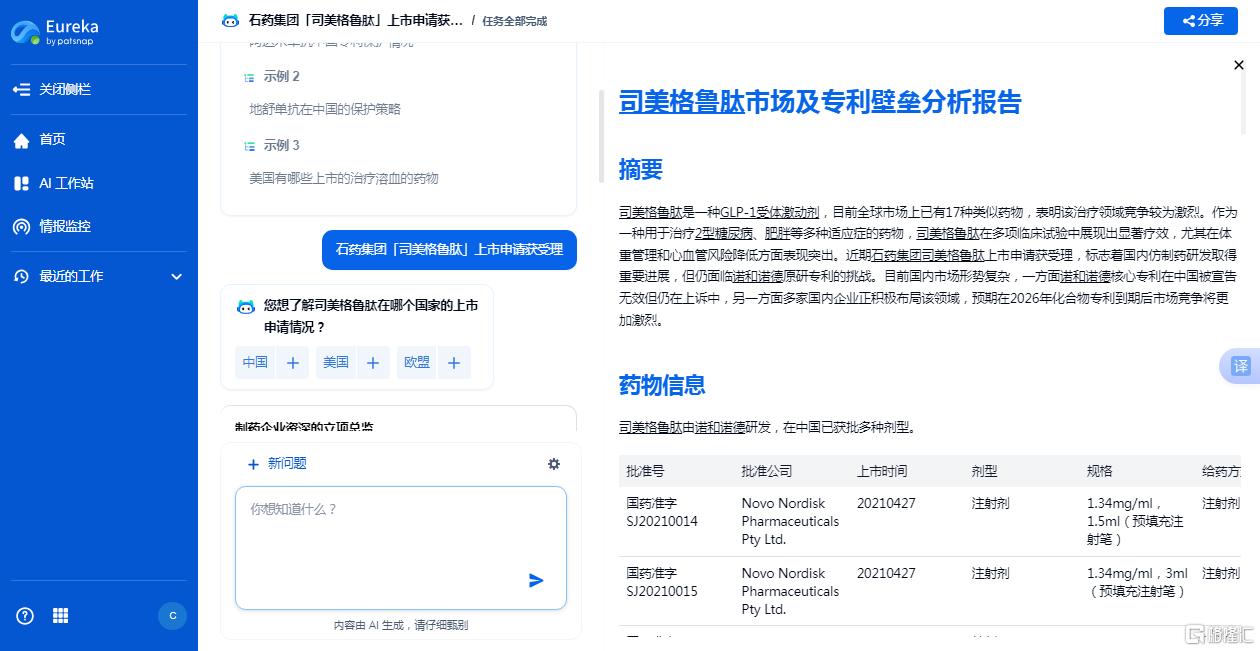Select cell 国药准字 SJ20210014

click(x=662, y=512)
